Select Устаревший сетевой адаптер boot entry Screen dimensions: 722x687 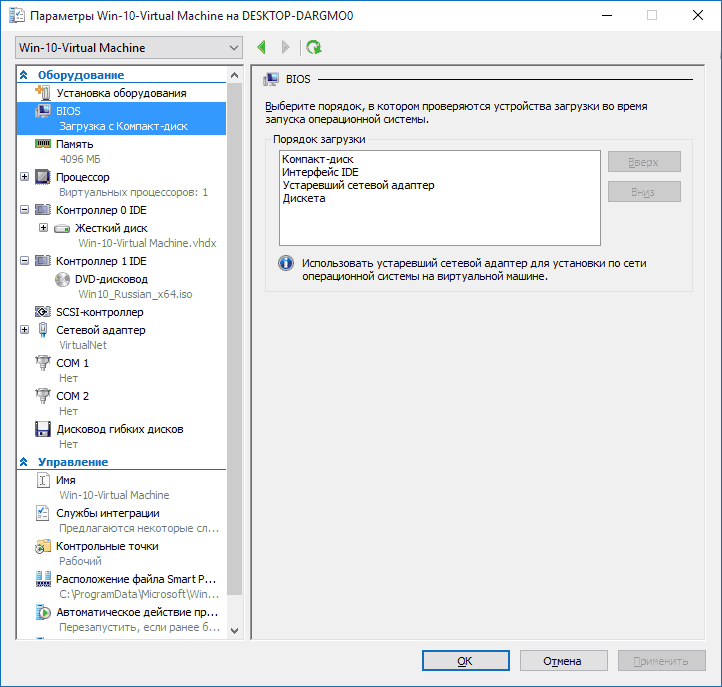coord(358,185)
